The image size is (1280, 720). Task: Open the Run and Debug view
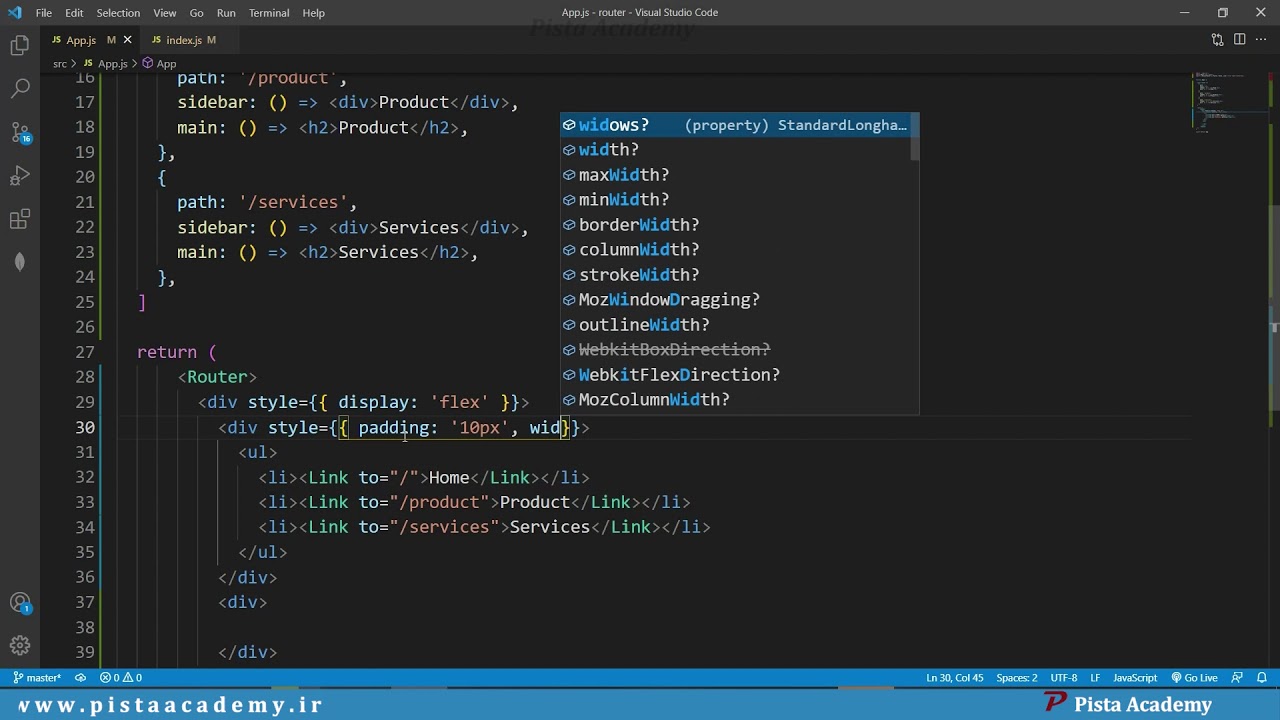pyautogui.click(x=20, y=176)
